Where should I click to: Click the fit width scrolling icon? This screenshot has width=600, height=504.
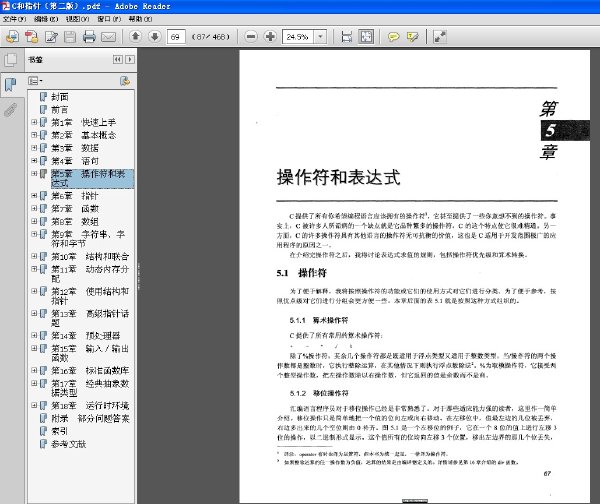pyautogui.click(x=347, y=37)
